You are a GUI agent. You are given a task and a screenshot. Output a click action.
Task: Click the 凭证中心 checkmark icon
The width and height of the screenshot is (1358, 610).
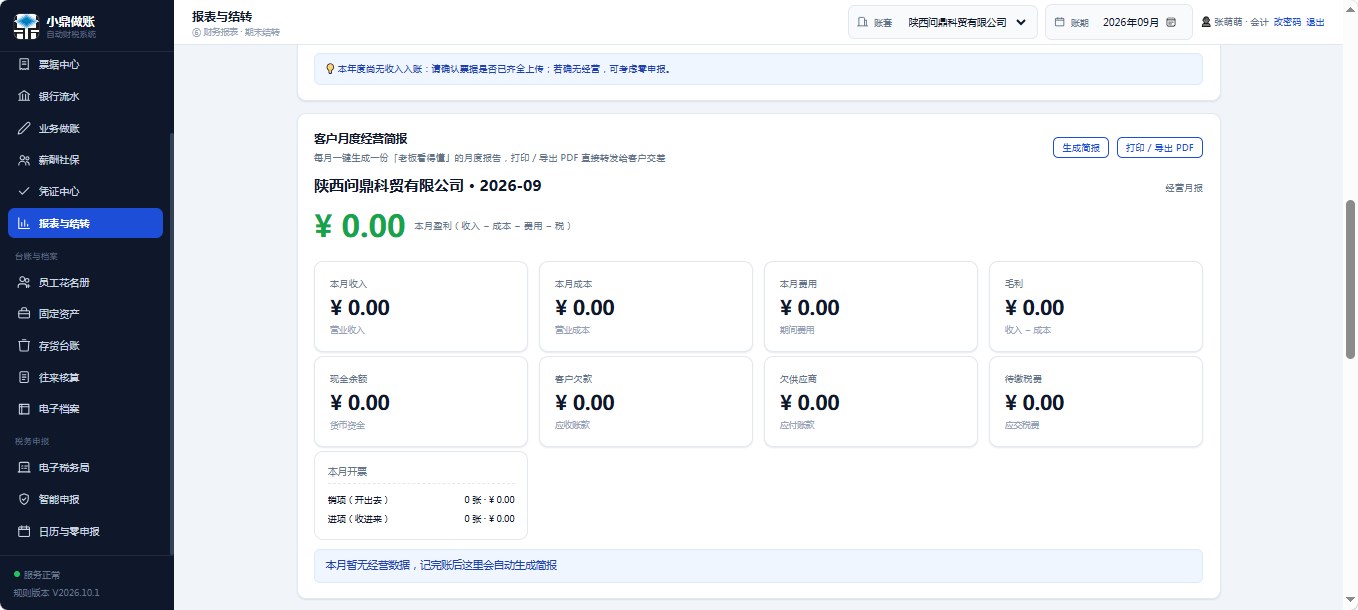tap(25, 191)
